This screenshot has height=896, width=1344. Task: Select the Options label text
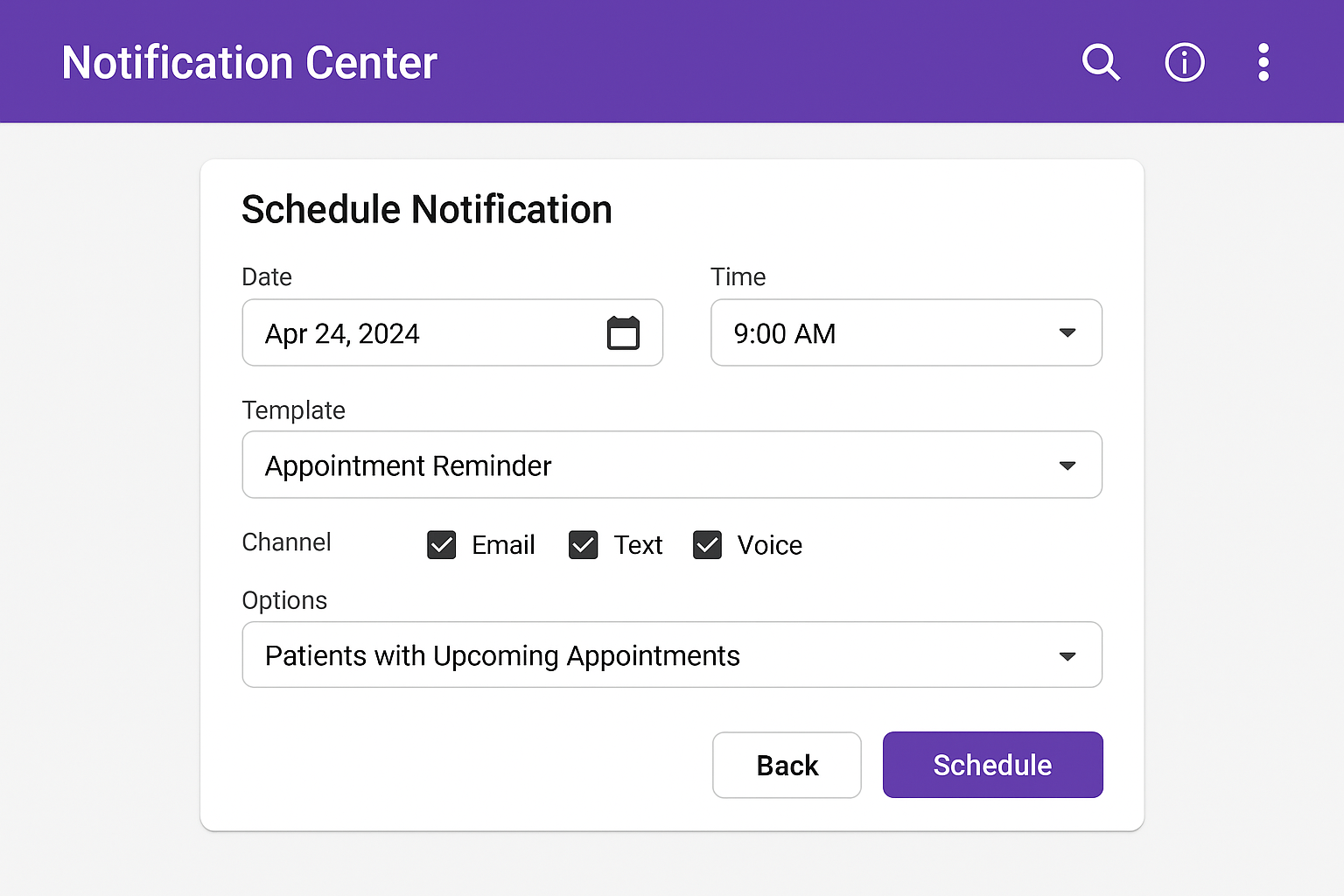tap(283, 600)
